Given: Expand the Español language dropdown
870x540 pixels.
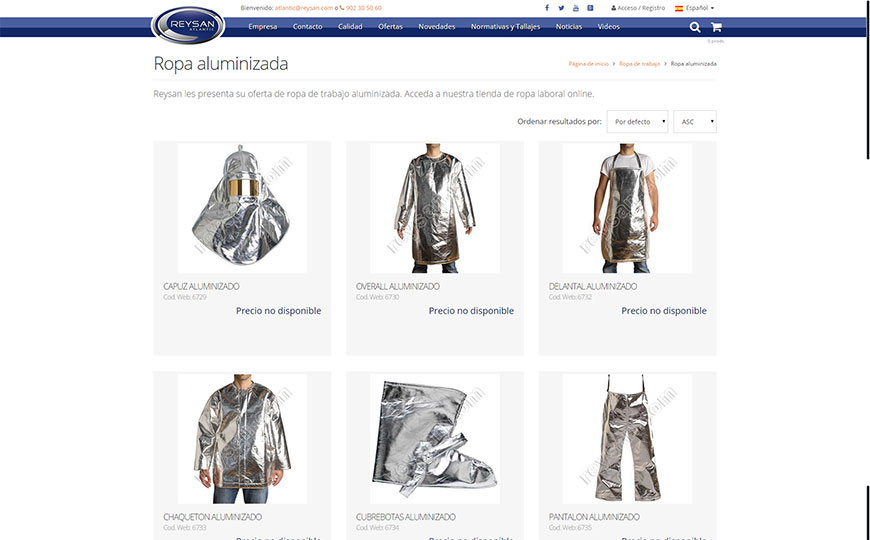Looking at the screenshot, I should pyautogui.click(x=700, y=8).
